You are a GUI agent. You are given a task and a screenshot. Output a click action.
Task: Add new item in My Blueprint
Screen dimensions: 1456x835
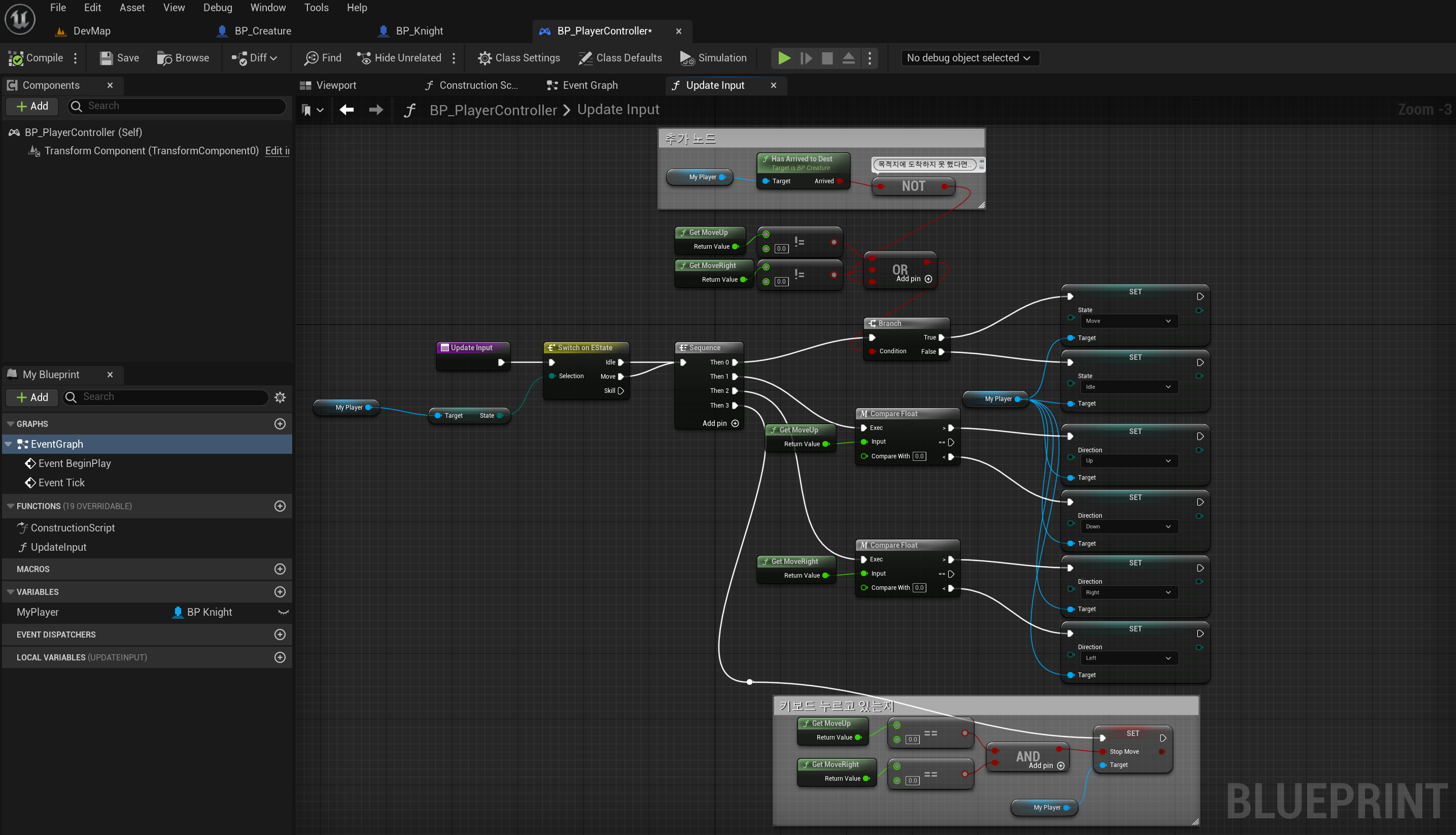click(32, 397)
